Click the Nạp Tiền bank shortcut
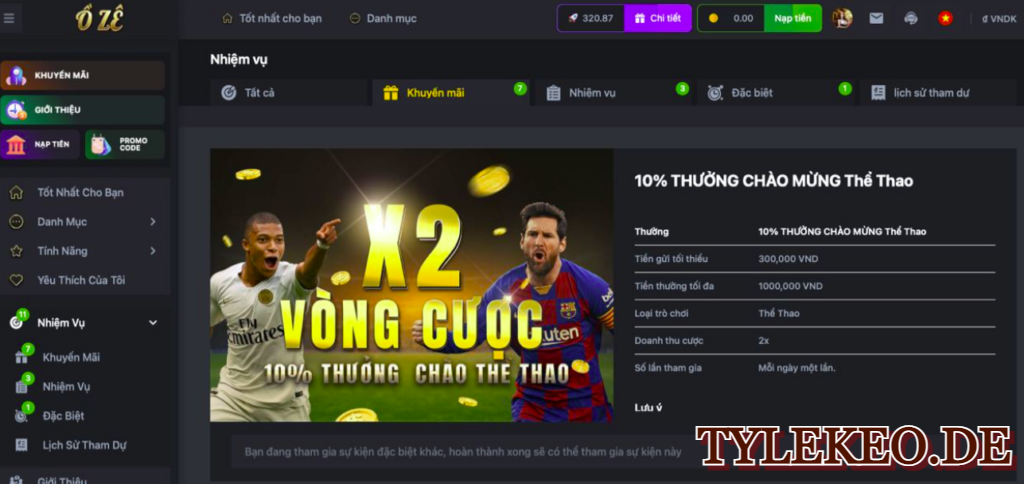 coord(40,144)
